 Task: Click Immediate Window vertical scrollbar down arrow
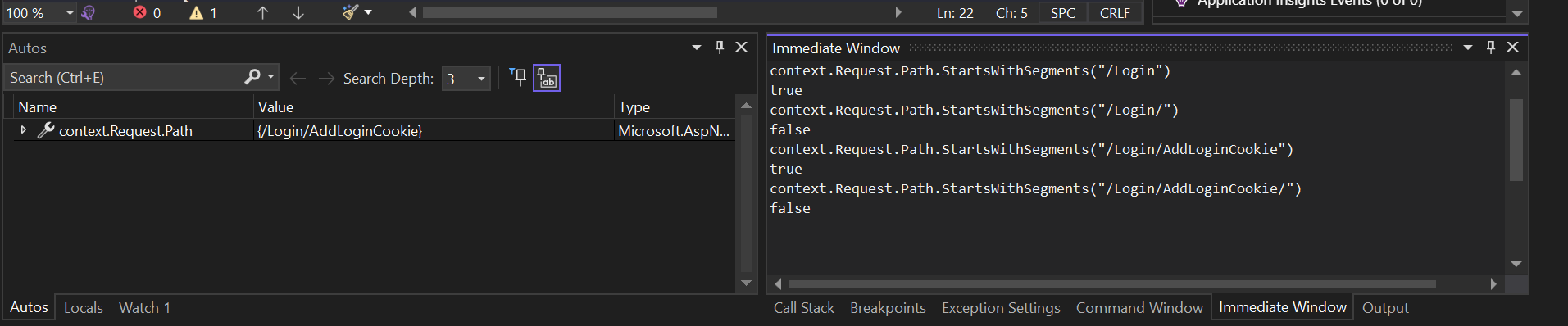click(x=1516, y=264)
